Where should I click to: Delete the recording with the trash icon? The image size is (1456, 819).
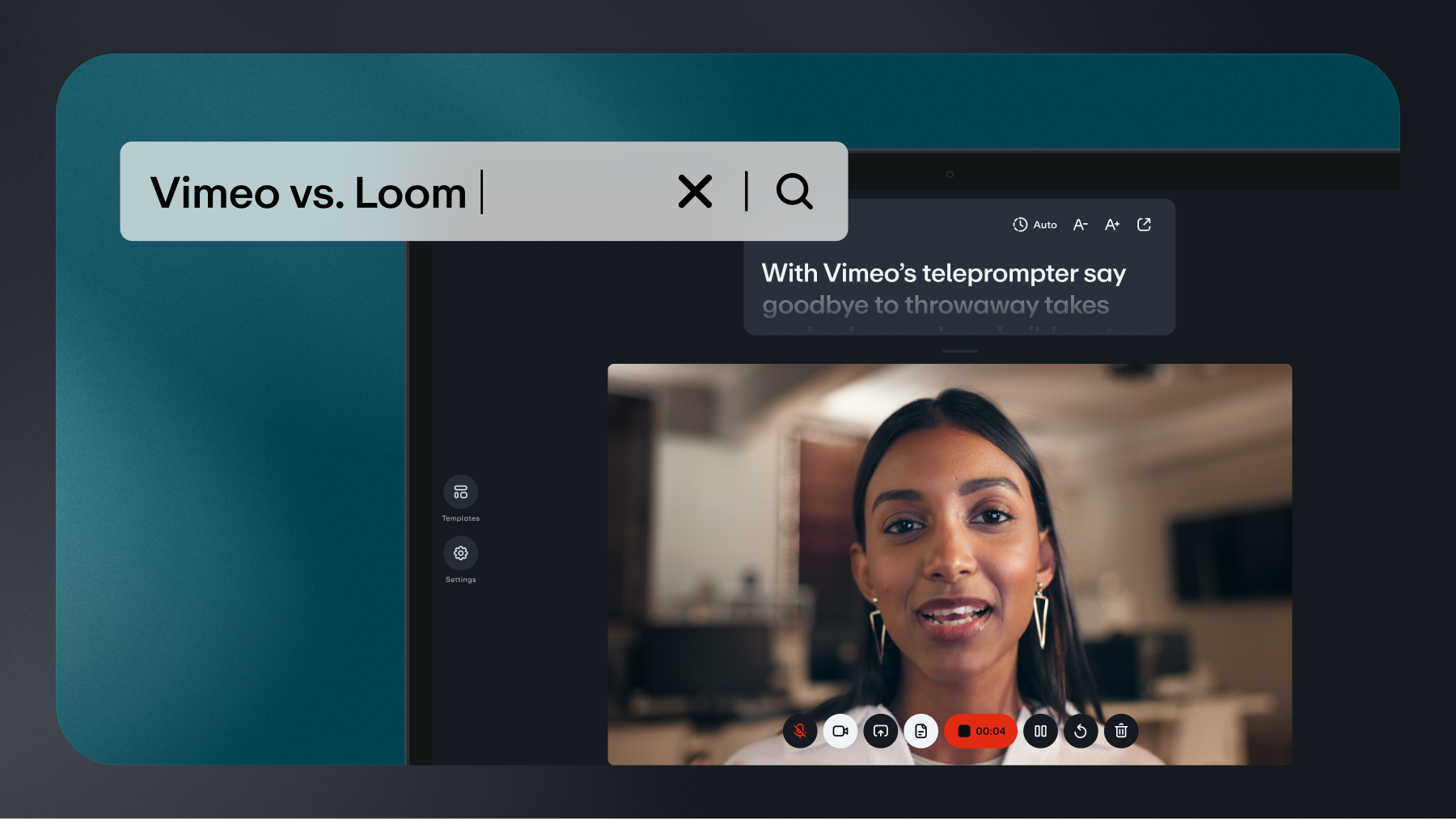(1121, 731)
